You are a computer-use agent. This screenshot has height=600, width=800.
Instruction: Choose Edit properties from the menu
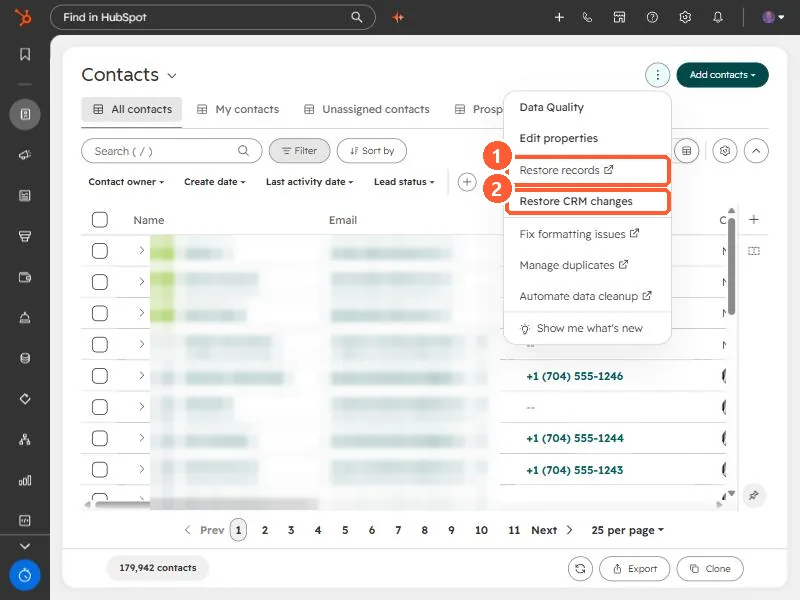(x=587, y=138)
